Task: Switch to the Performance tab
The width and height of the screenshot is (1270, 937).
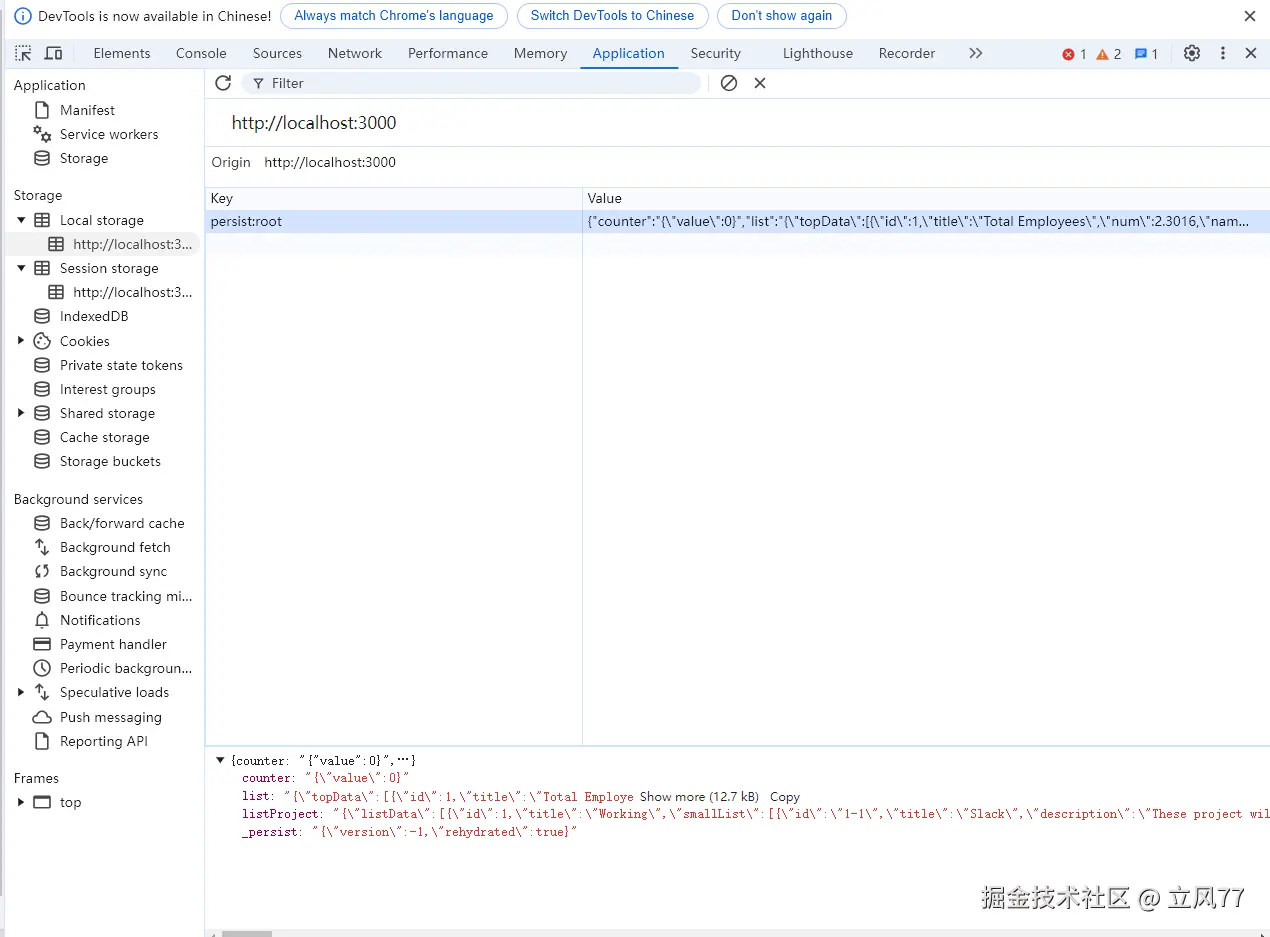Action: [x=448, y=53]
